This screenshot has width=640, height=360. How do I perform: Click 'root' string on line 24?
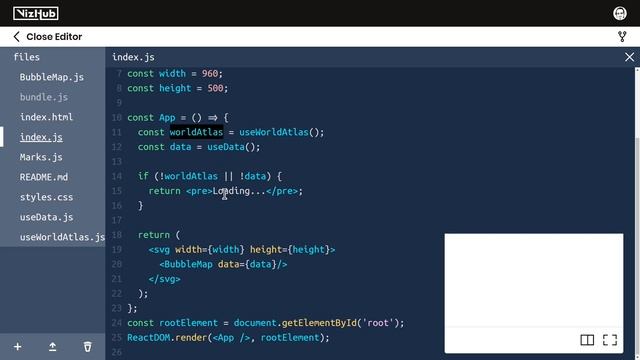[x=378, y=323]
